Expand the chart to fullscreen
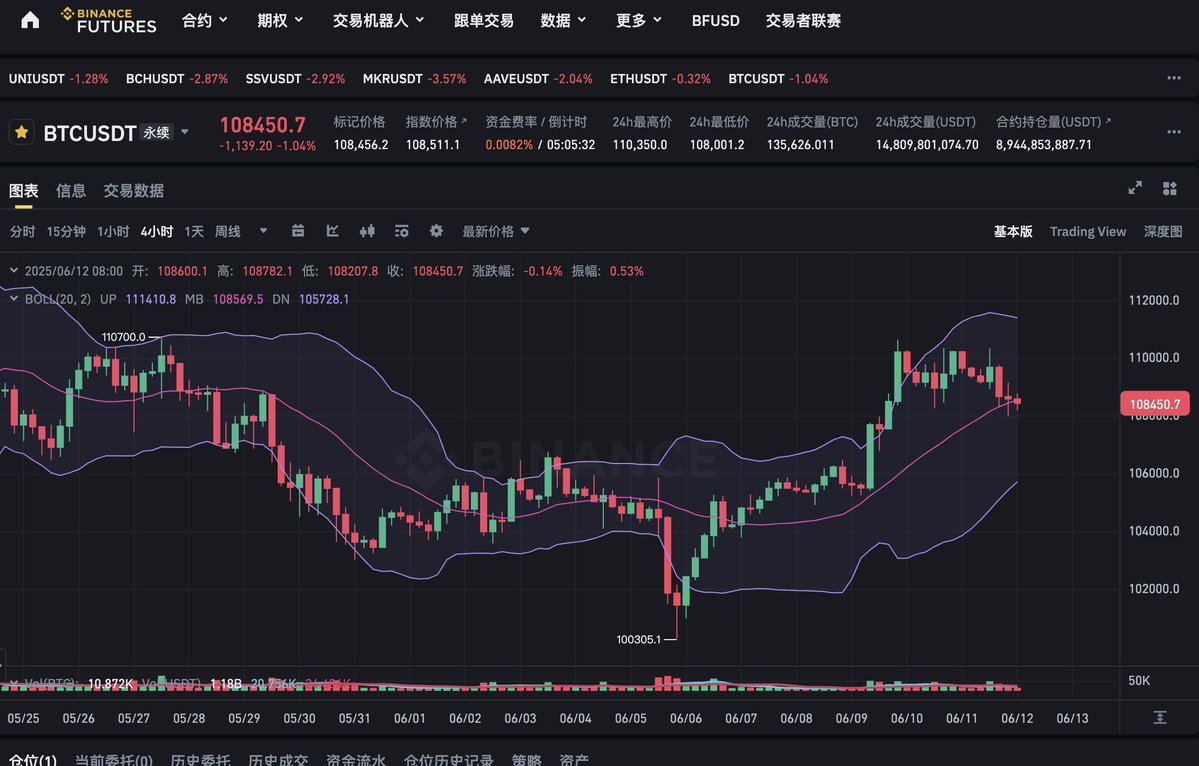 1136,189
